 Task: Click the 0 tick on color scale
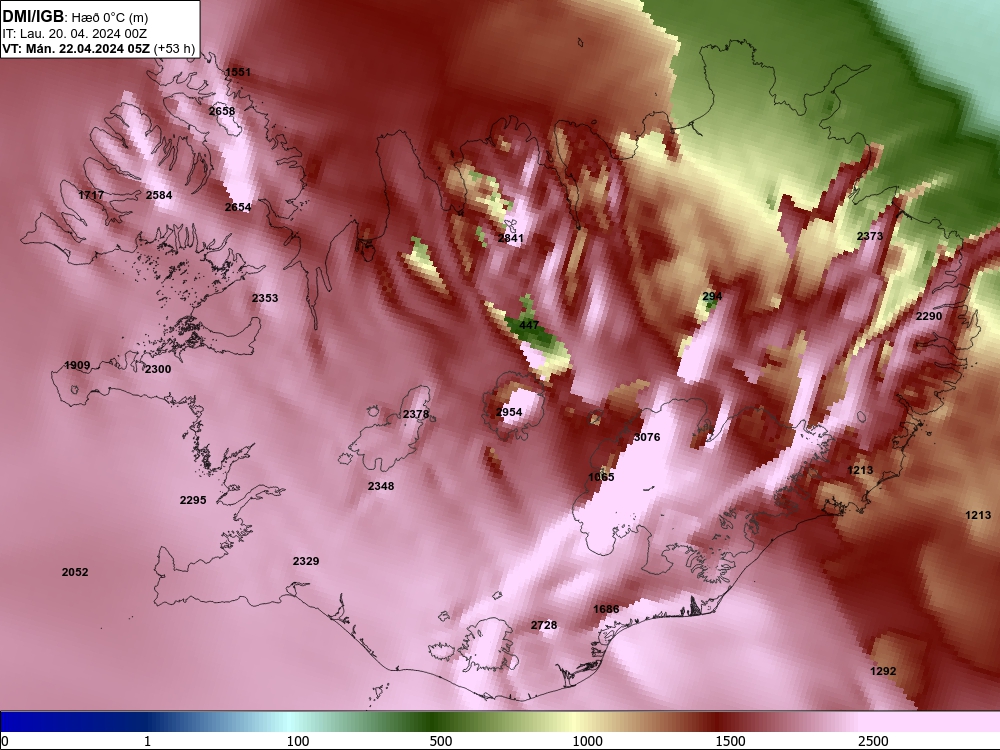click(6, 741)
